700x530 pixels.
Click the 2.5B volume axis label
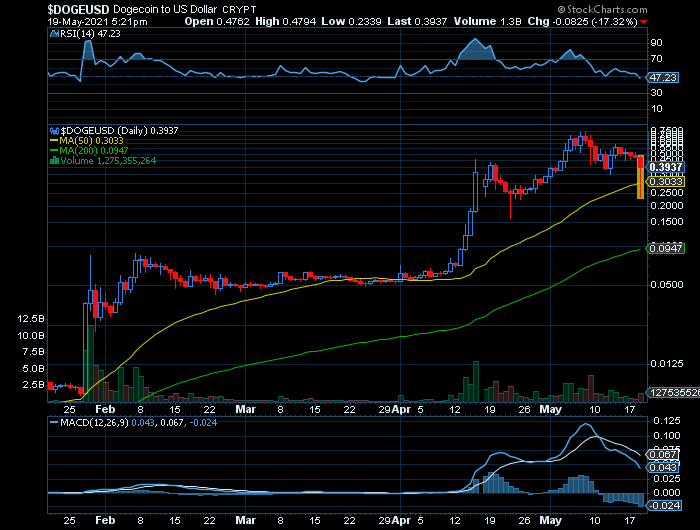click(x=33, y=385)
